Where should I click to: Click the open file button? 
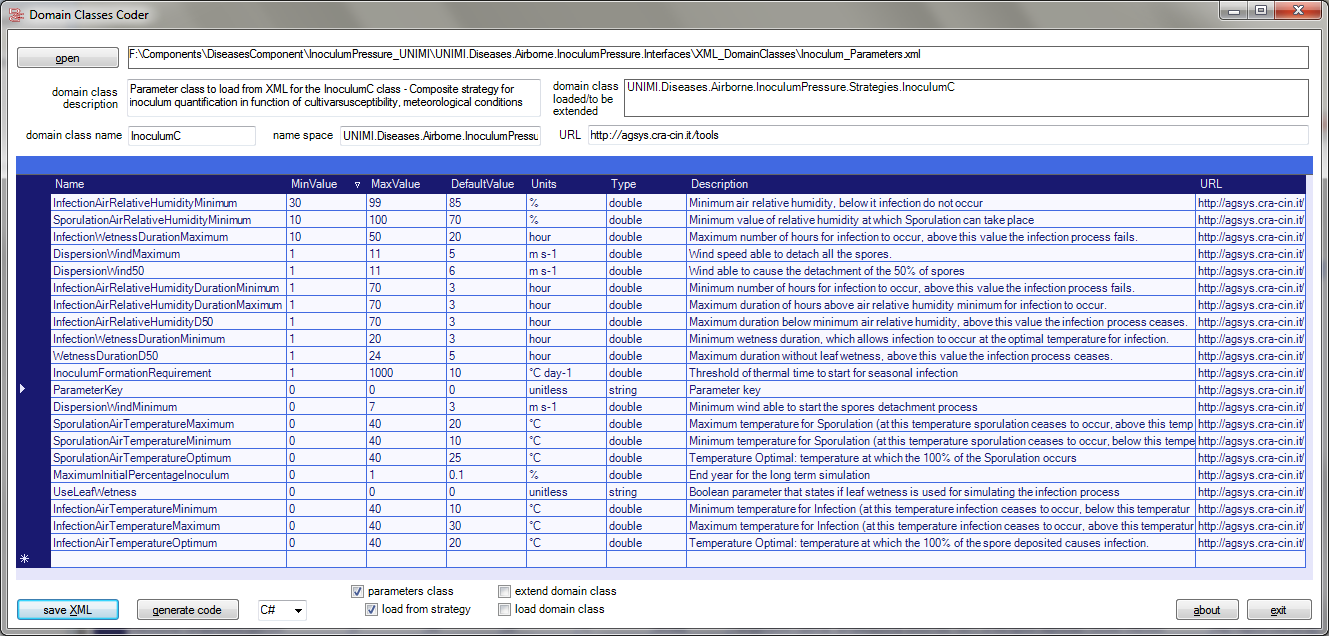pos(68,58)
